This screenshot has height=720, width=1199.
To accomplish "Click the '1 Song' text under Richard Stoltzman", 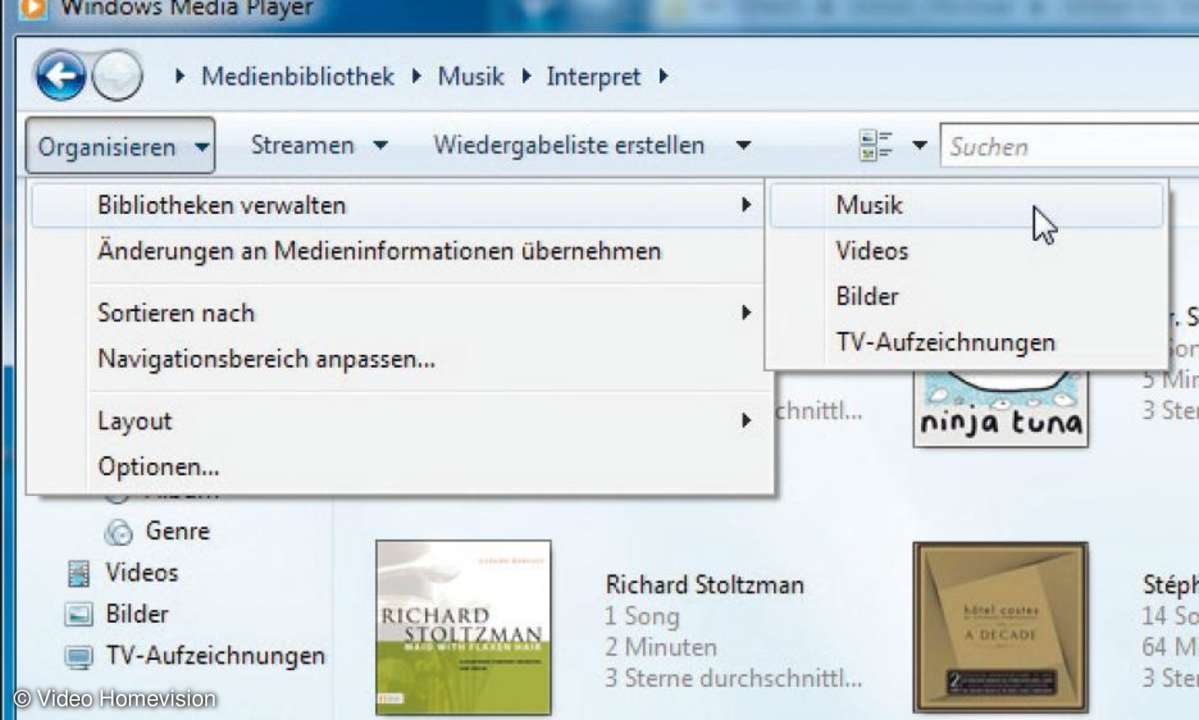I will (x=642, y=616).
